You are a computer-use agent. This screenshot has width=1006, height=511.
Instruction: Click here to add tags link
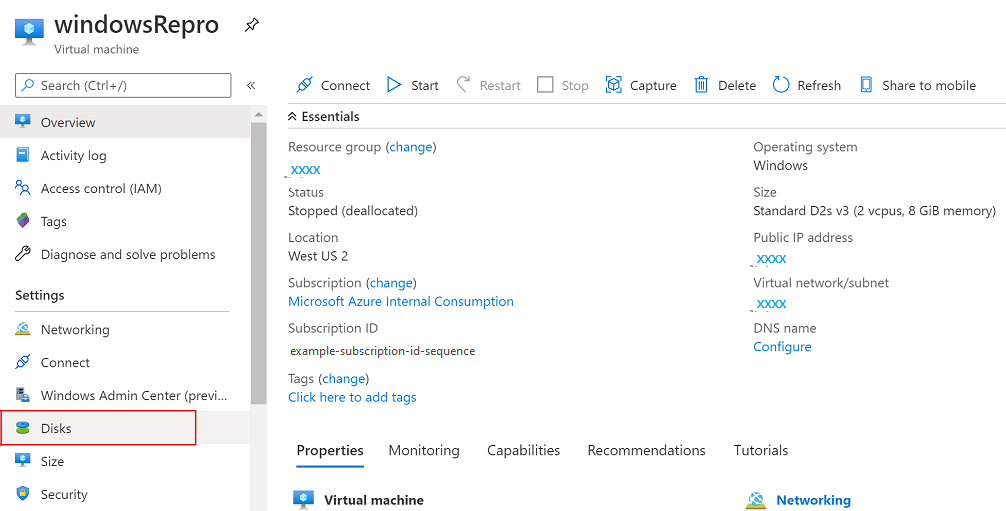pos(352,397)
